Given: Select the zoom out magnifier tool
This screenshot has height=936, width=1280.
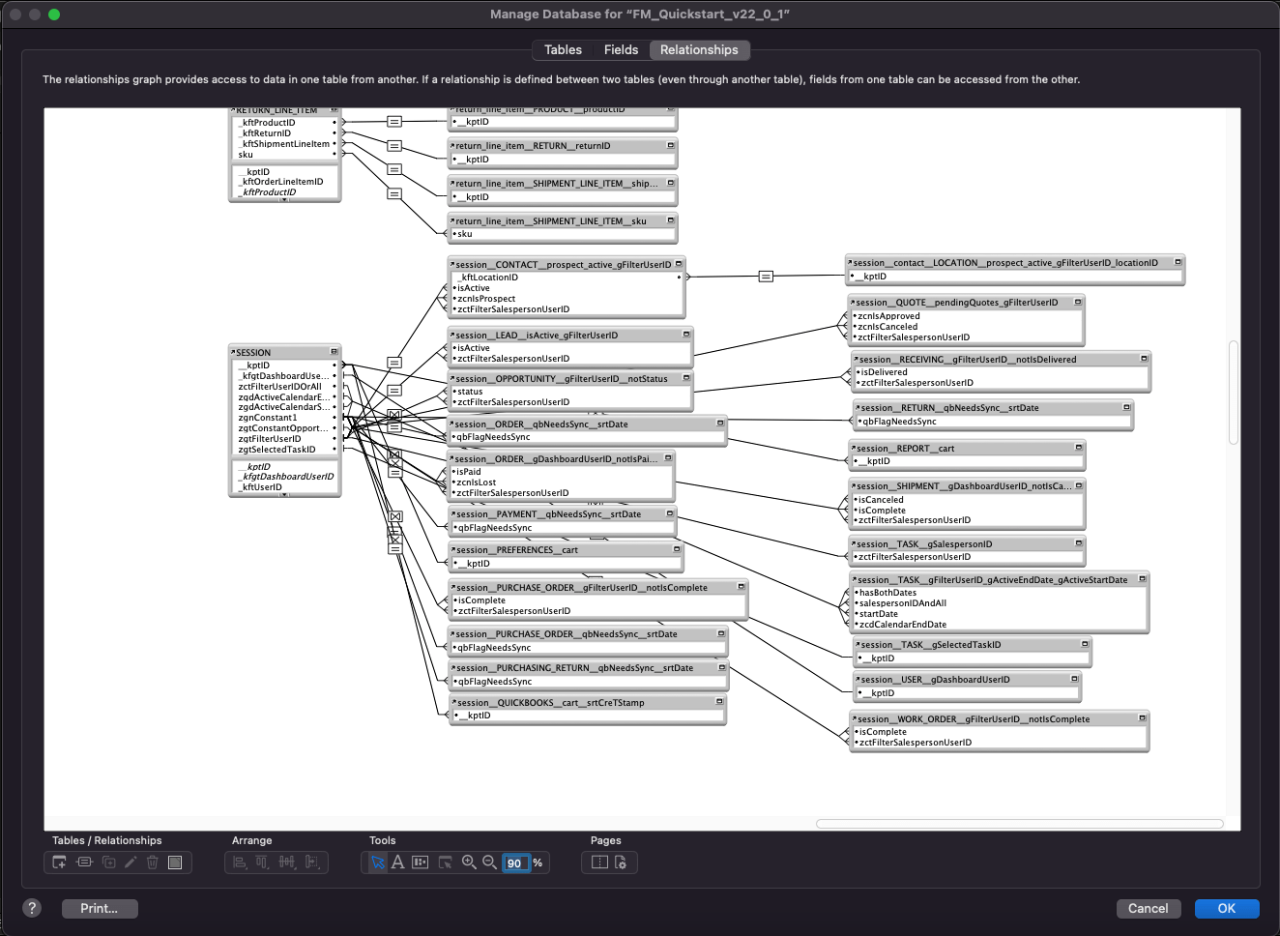Looking at the screenshot, I should (x=490, y=862).
